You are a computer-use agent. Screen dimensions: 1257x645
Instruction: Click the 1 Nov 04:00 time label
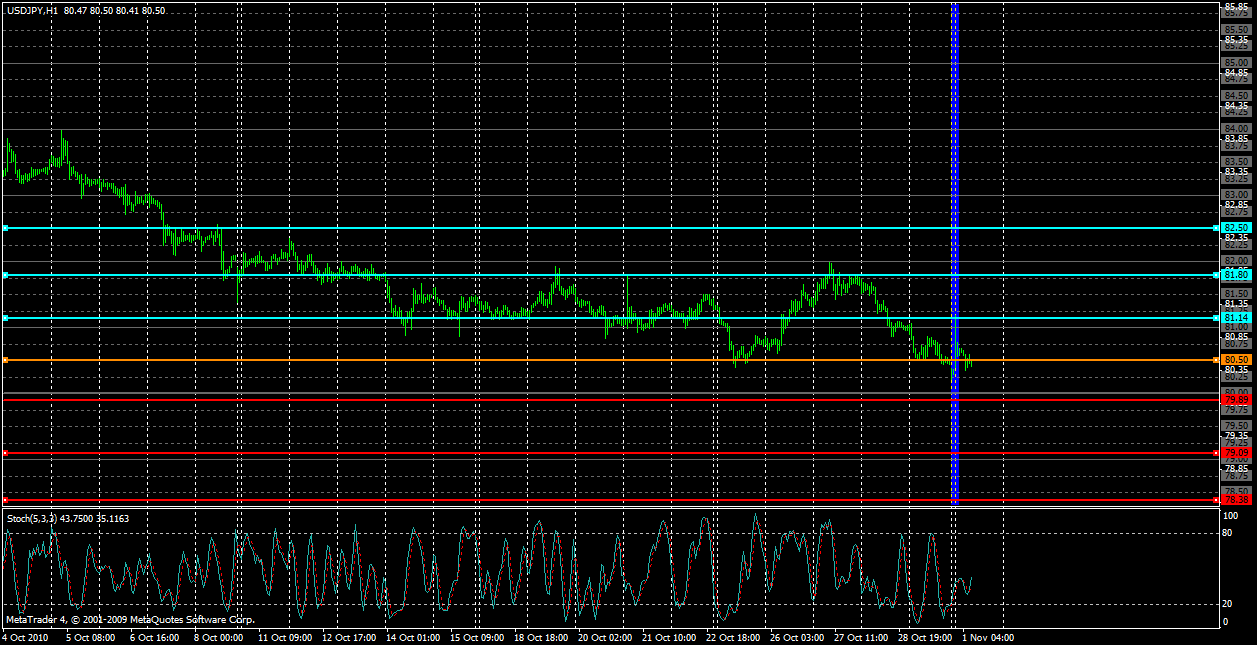(x=988, y=636)
